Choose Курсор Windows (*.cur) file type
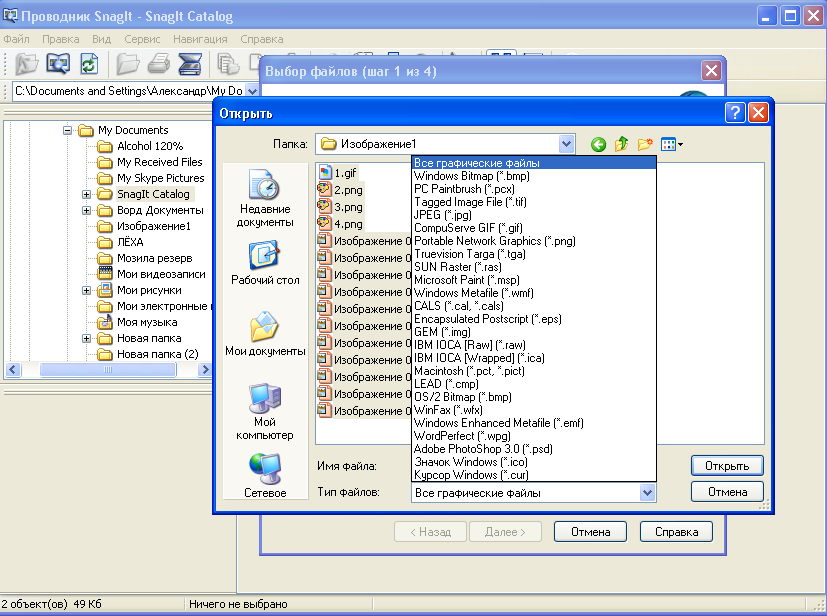The height and width of the screenshot is (616, 827). (x=534, y=475)
